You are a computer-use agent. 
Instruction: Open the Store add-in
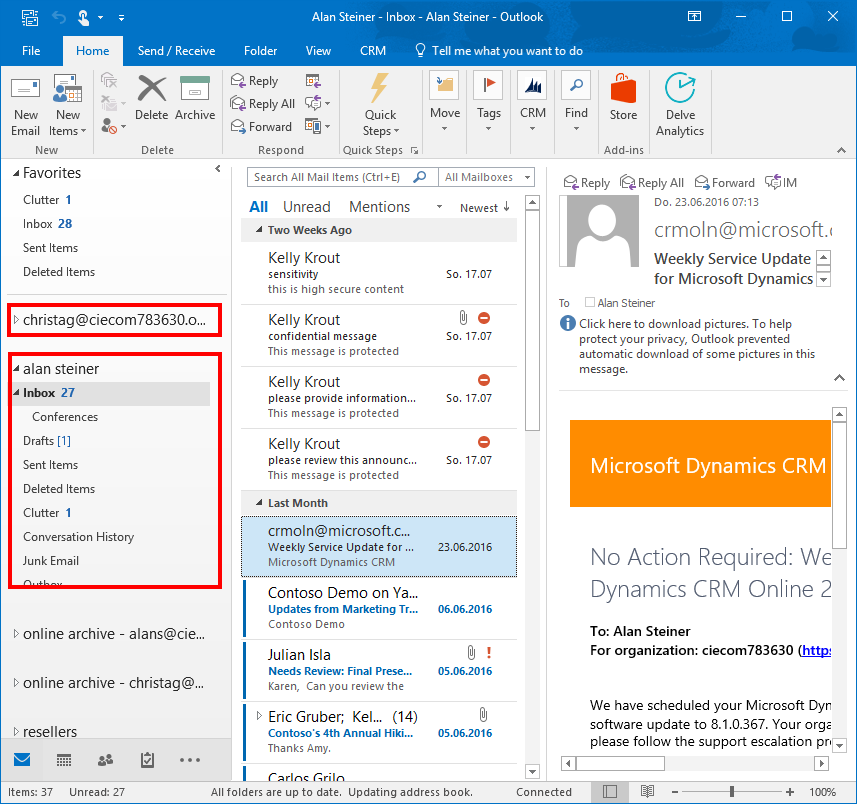(x=623, y=99)
